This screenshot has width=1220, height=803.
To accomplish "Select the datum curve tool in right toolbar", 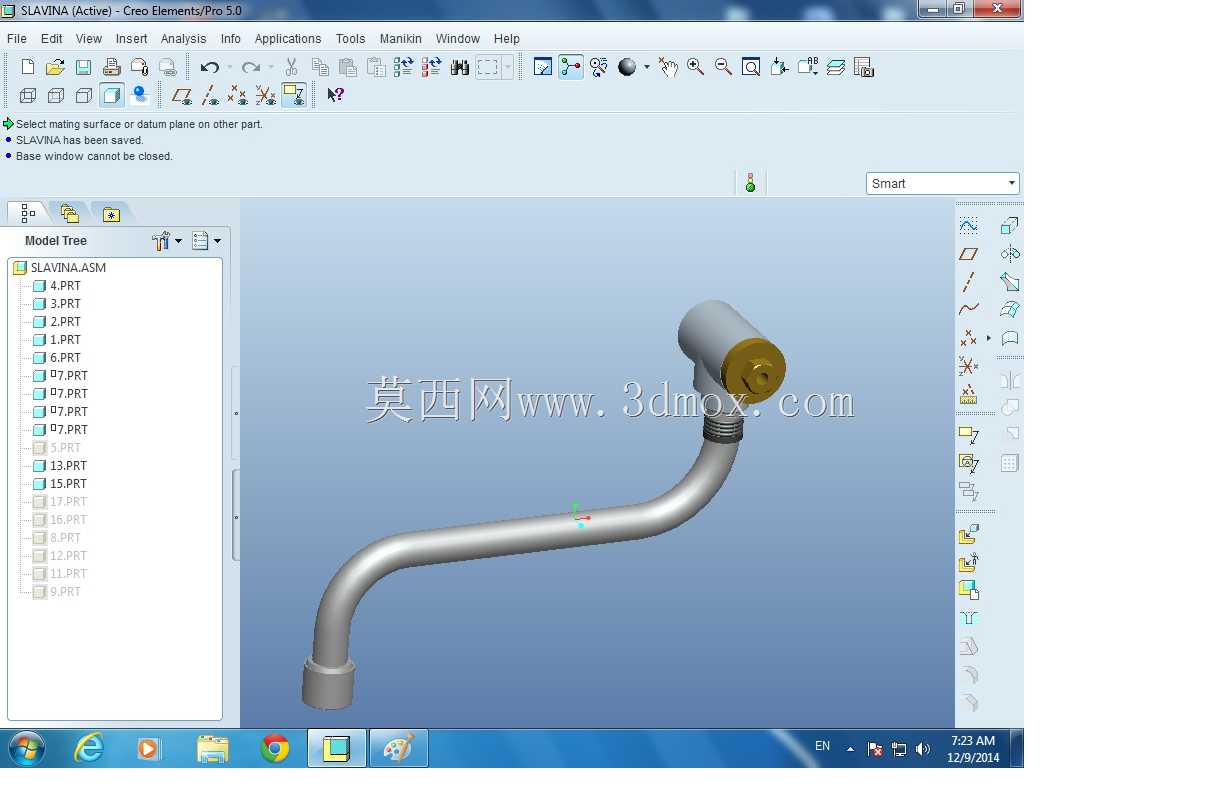I will [x=968, y=310].
